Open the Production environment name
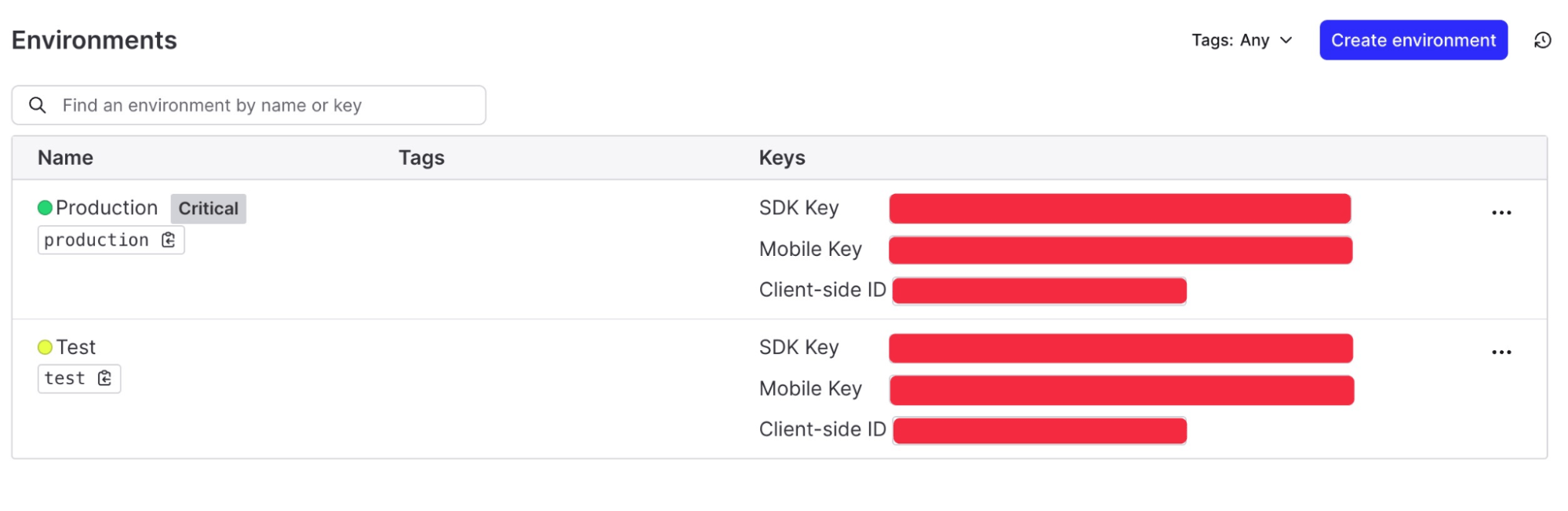This screenshot has width=1568, height=511. tap(107, 208)
